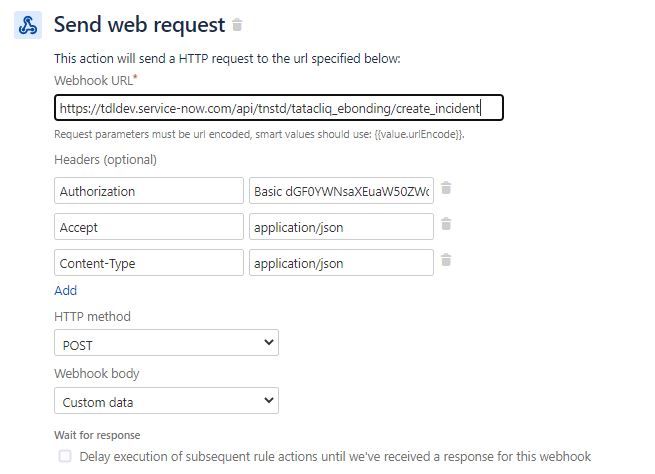Delete the Send web request action via trash icon
This screenshot has height=474, width=655.
point(237,25)
